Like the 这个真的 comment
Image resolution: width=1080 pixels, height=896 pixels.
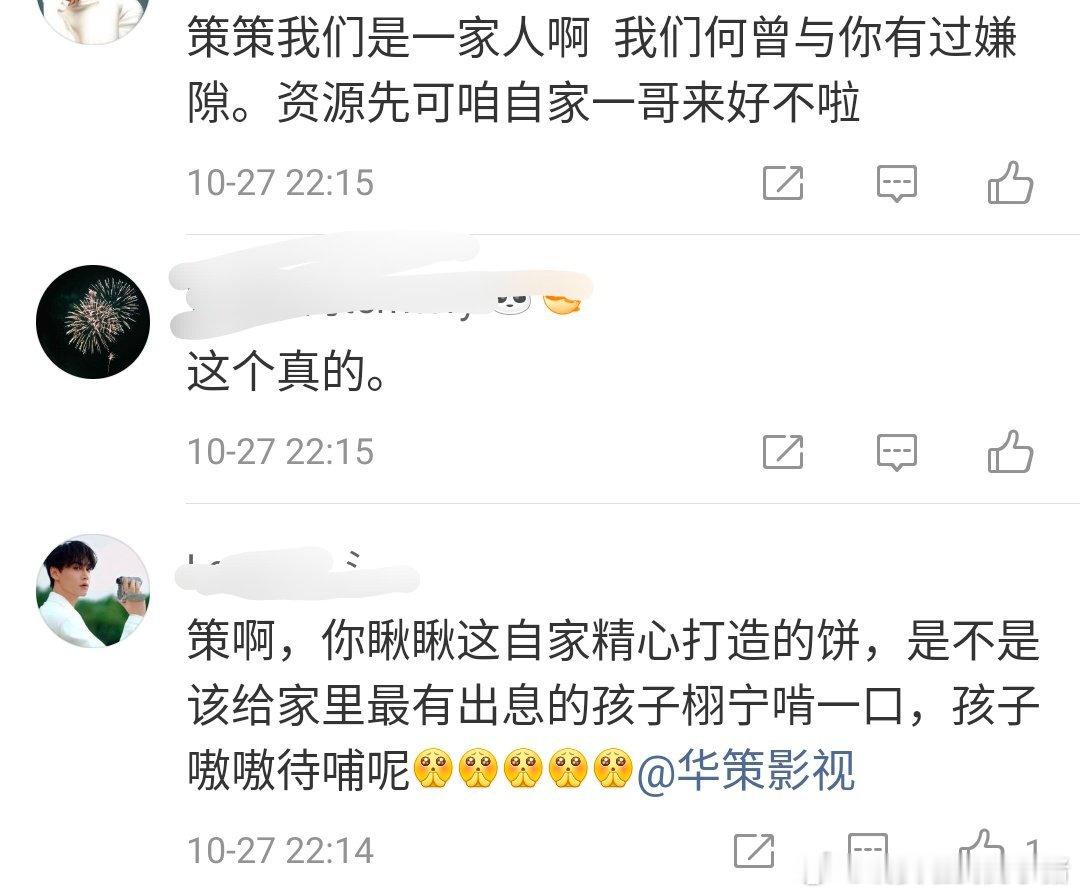(x=1010, y=452)
